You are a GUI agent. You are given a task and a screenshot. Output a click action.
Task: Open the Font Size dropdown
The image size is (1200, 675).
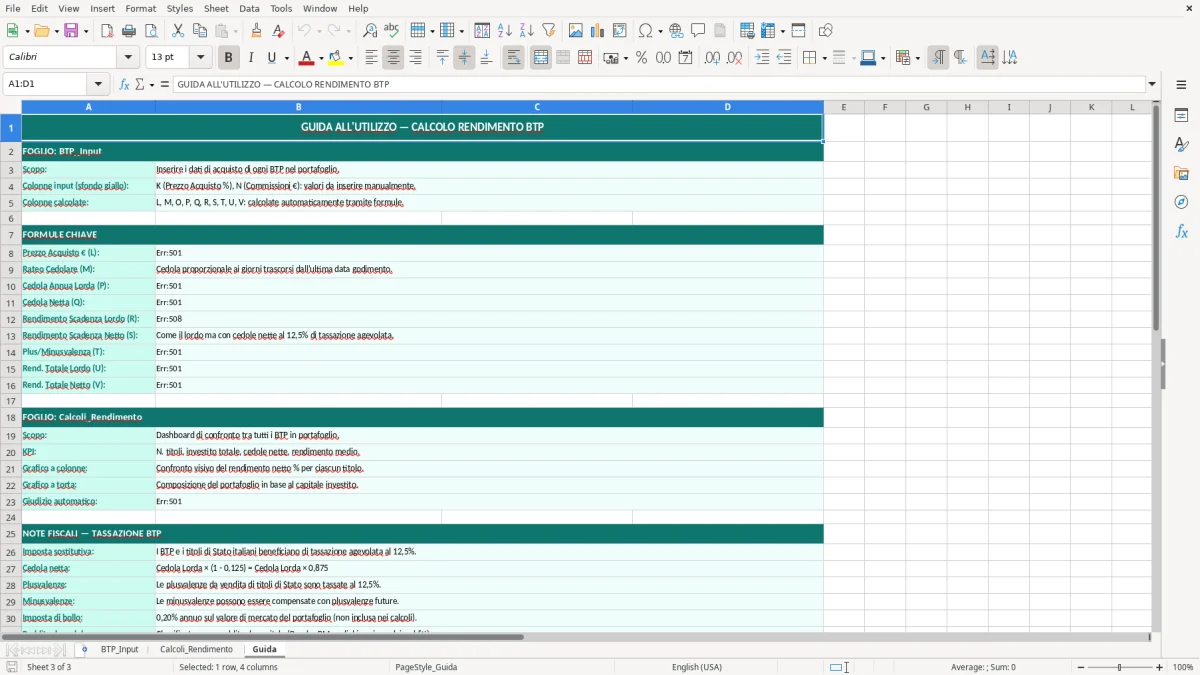pos(201,58)
